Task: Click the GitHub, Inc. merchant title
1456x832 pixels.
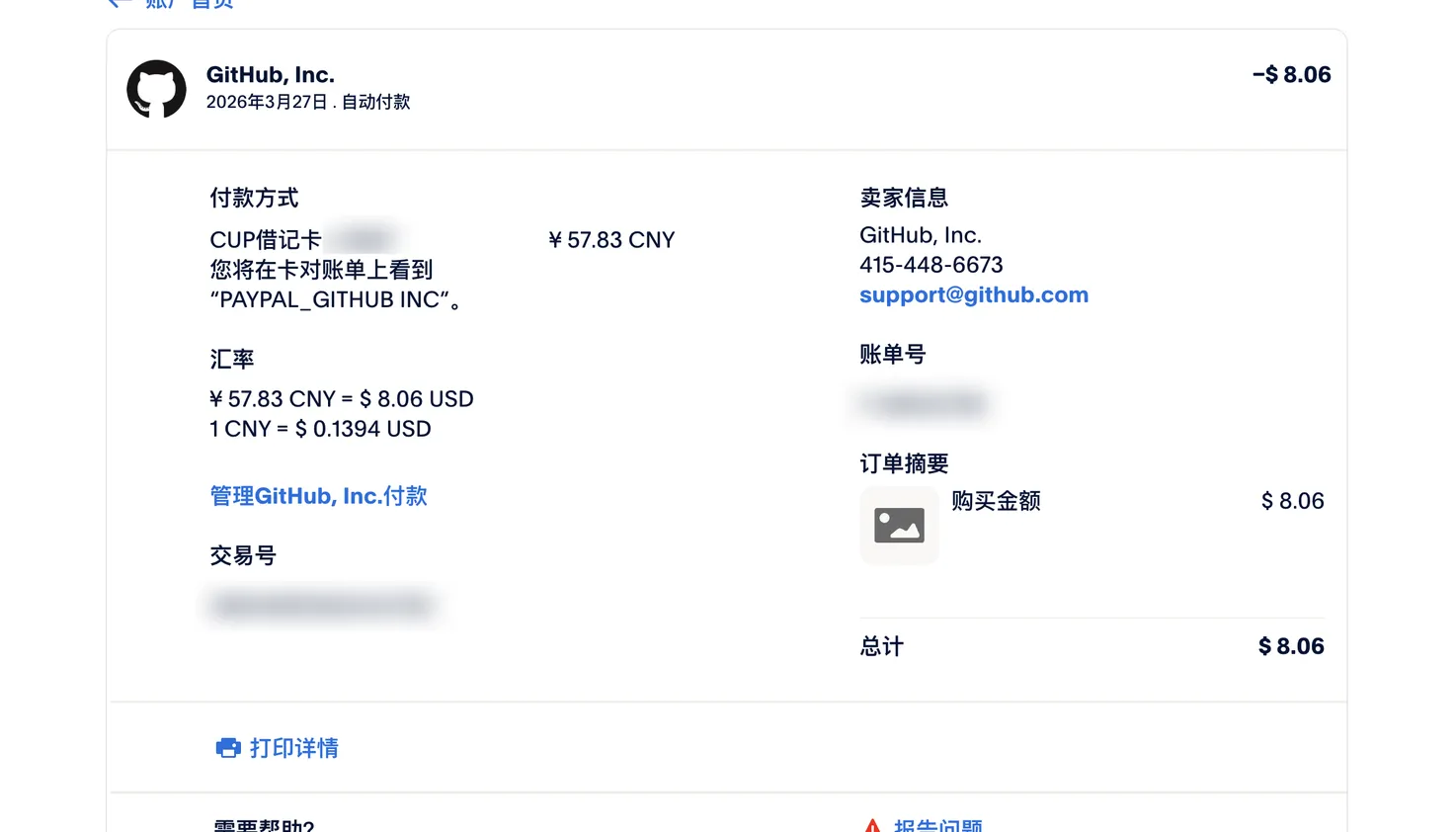Action: tap(270, 74)
